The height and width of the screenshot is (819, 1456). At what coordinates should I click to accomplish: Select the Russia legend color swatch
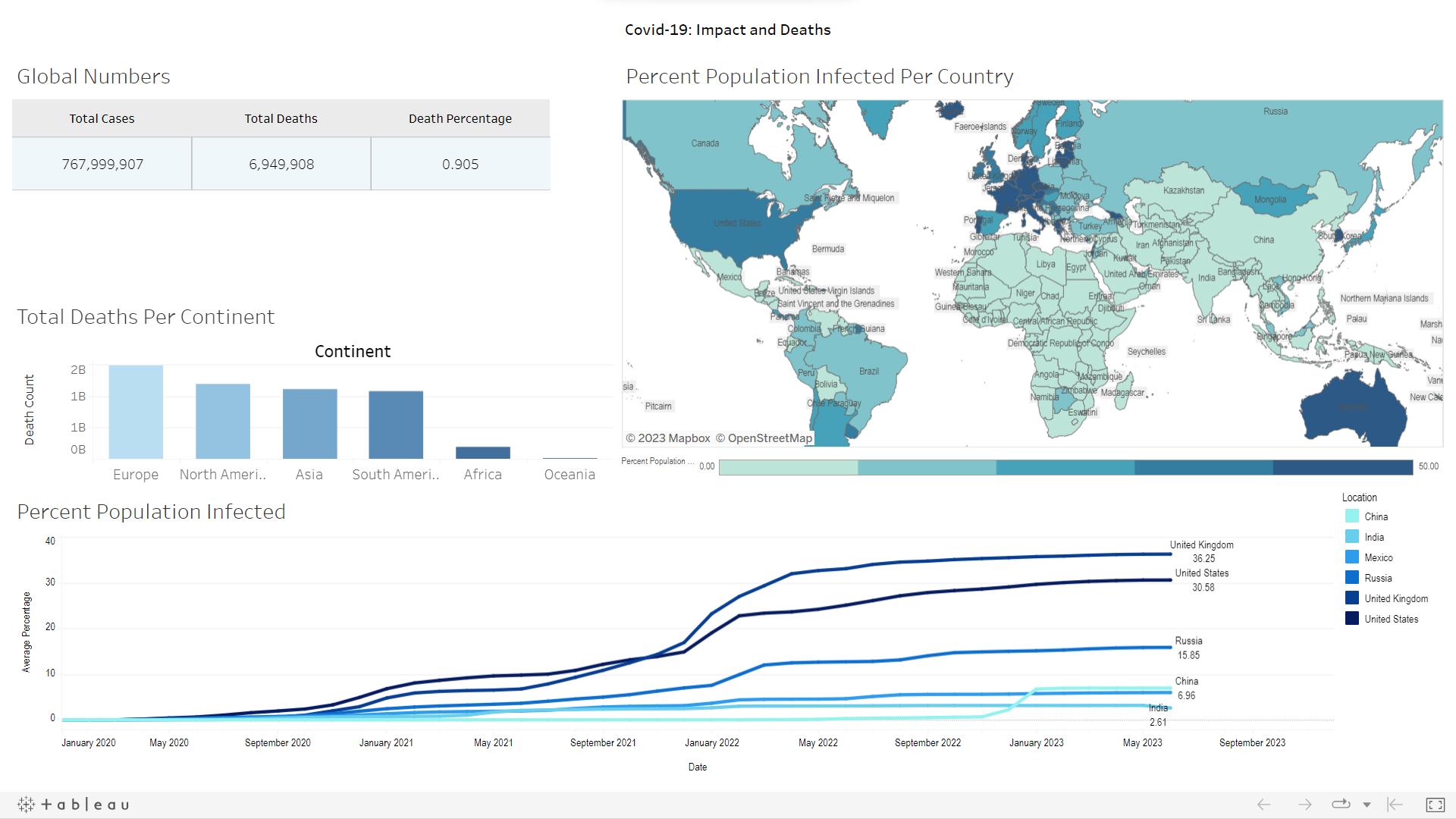pos(1352,578)
